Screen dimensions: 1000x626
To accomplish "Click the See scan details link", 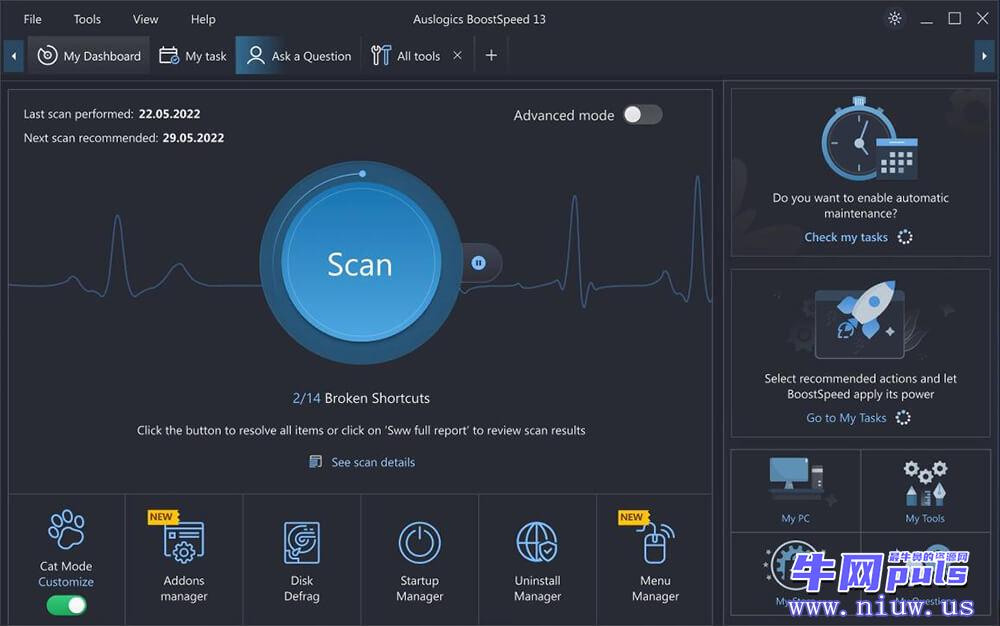I will click(x=373, y=462).
